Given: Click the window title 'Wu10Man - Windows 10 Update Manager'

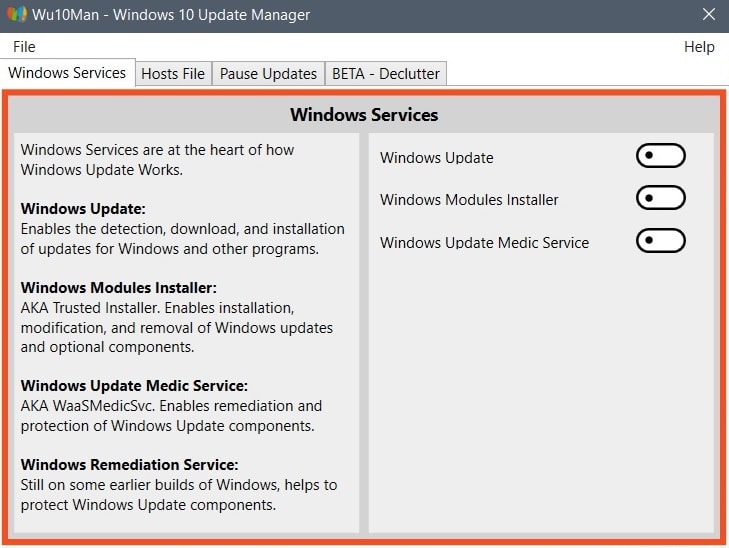Looking at the screenshot, I should [171, 15].
